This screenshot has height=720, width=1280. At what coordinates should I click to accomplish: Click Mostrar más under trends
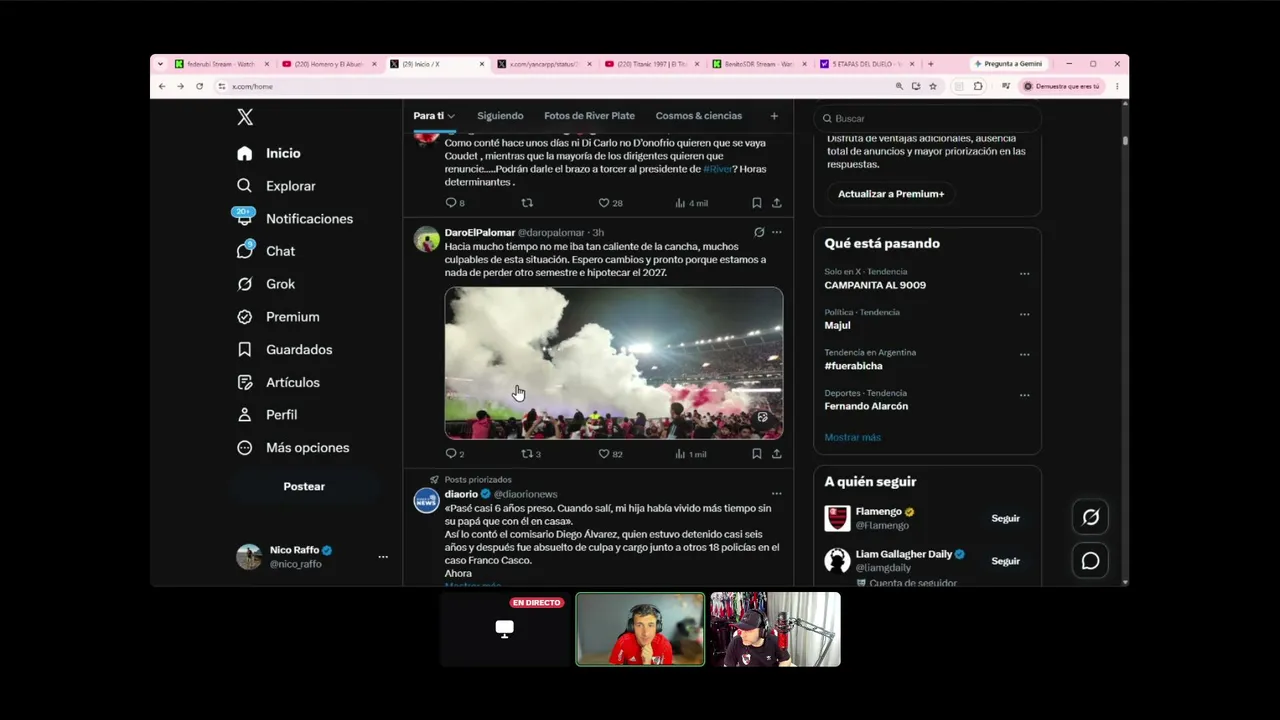[x=852, y=437]
